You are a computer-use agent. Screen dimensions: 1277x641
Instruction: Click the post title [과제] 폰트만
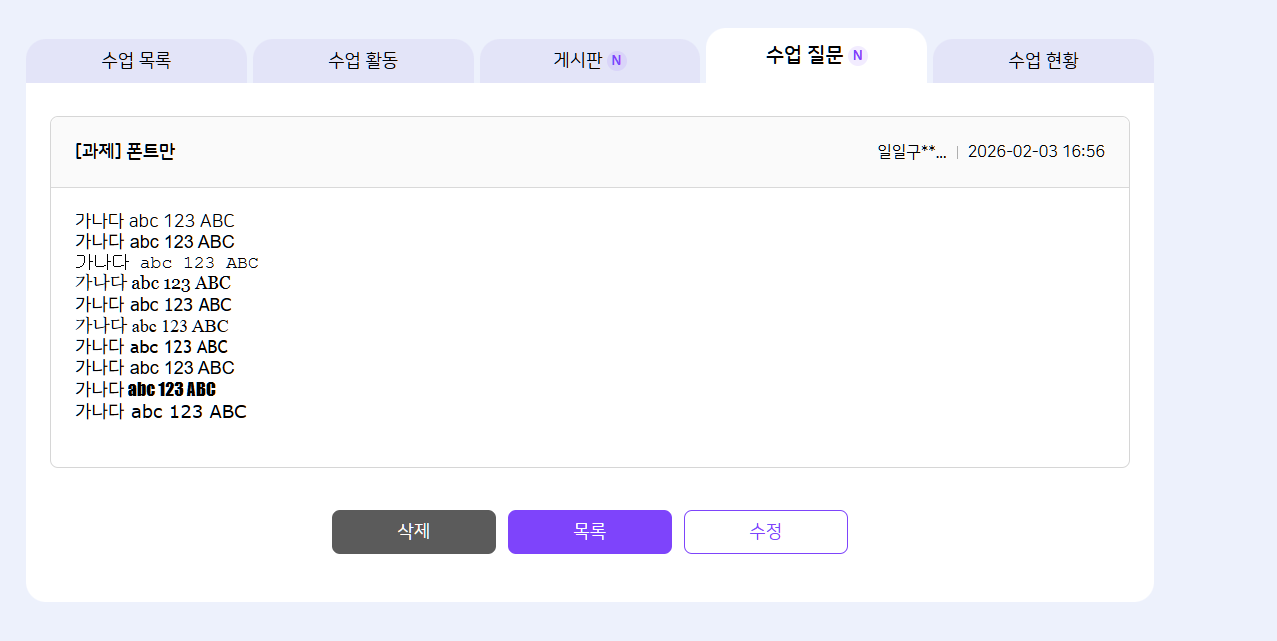point(125,152)
